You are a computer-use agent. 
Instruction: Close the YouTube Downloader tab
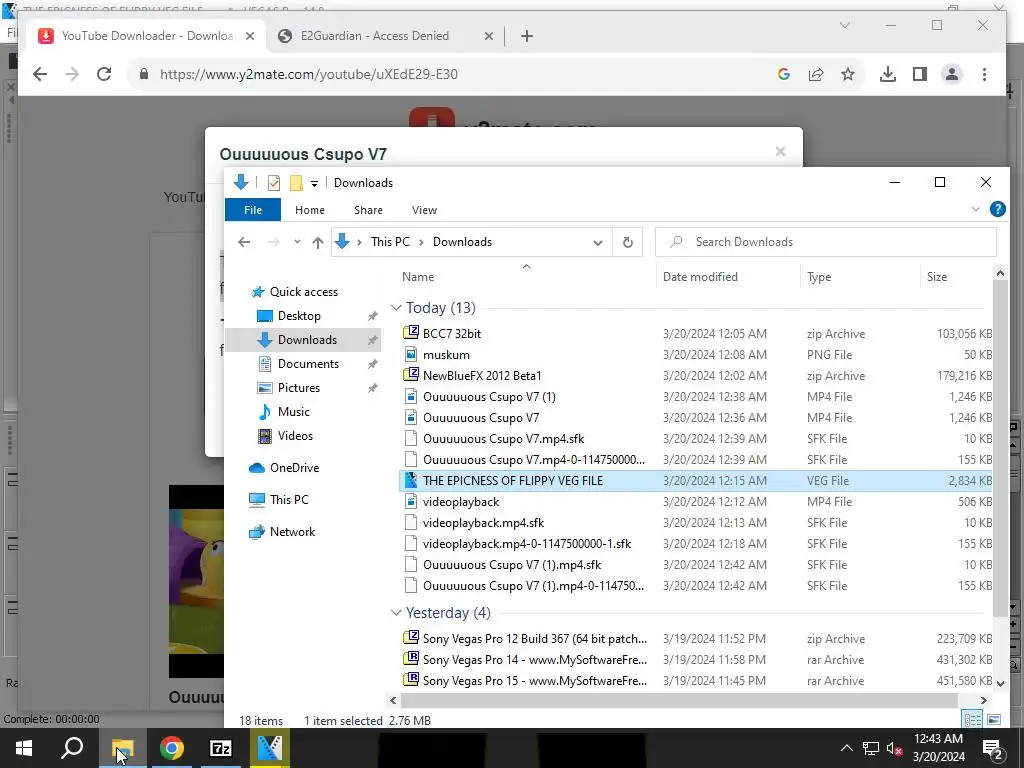[249, 36]
